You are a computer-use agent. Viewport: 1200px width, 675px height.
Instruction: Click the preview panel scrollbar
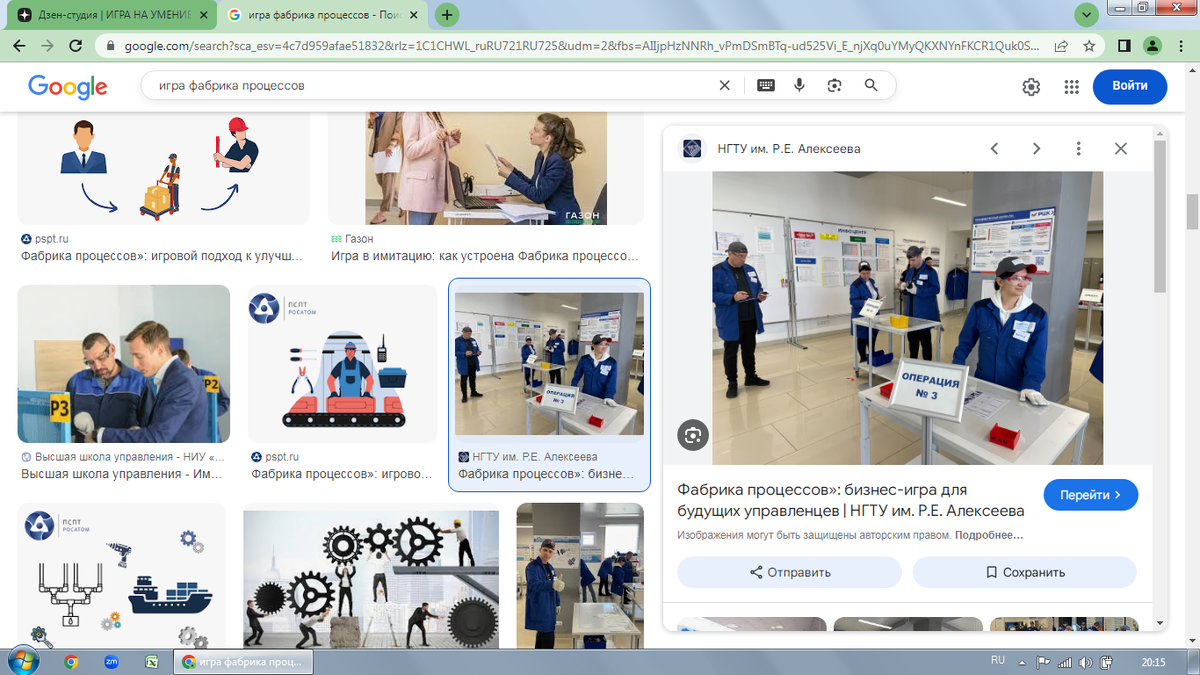coord(1160,215)
